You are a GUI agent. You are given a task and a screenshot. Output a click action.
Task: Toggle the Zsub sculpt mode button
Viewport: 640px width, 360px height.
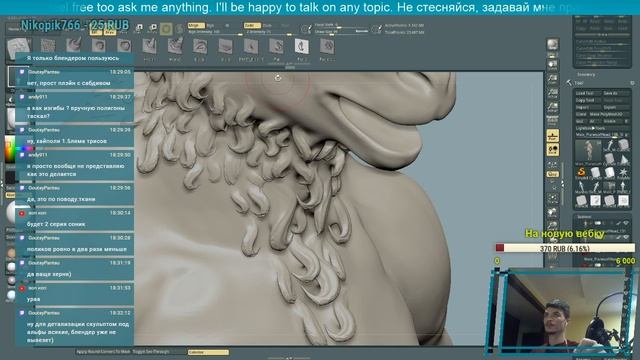(x=268, y=25)
